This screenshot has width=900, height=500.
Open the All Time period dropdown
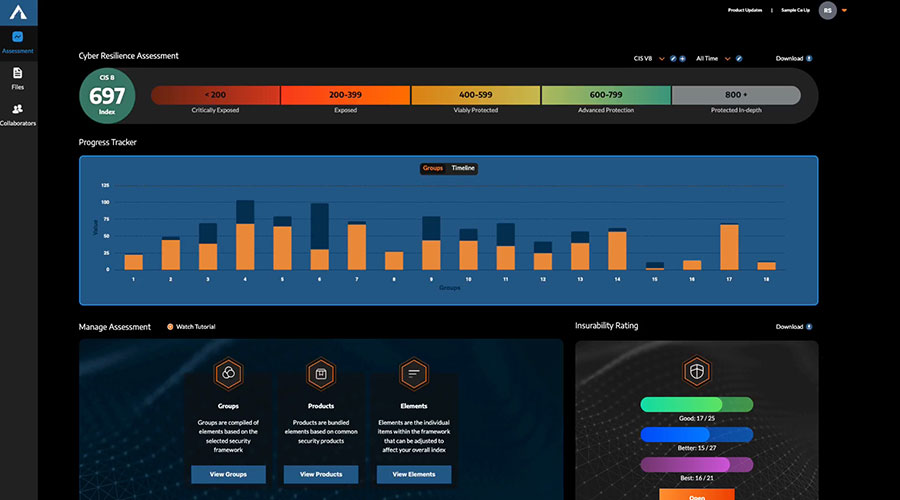[x=727, y=59]
